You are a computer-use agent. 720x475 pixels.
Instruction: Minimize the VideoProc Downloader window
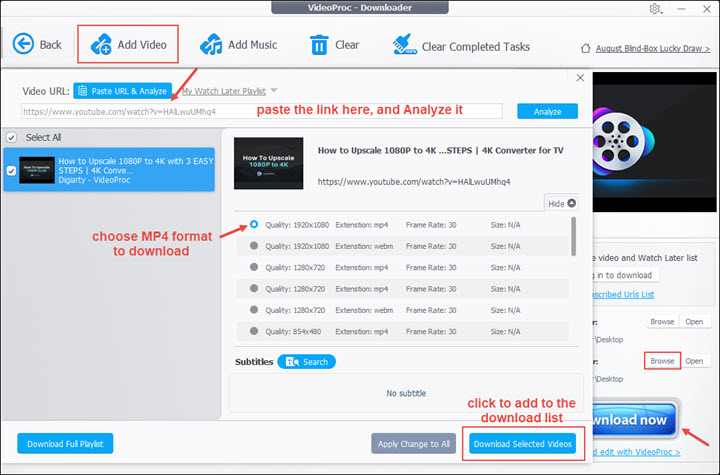681,9
